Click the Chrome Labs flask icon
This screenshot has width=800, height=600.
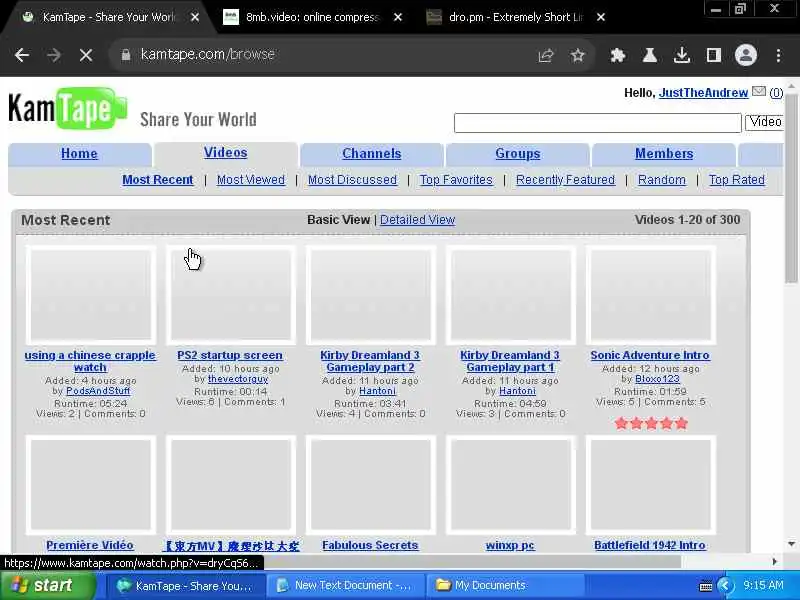[x=649, y=55]
